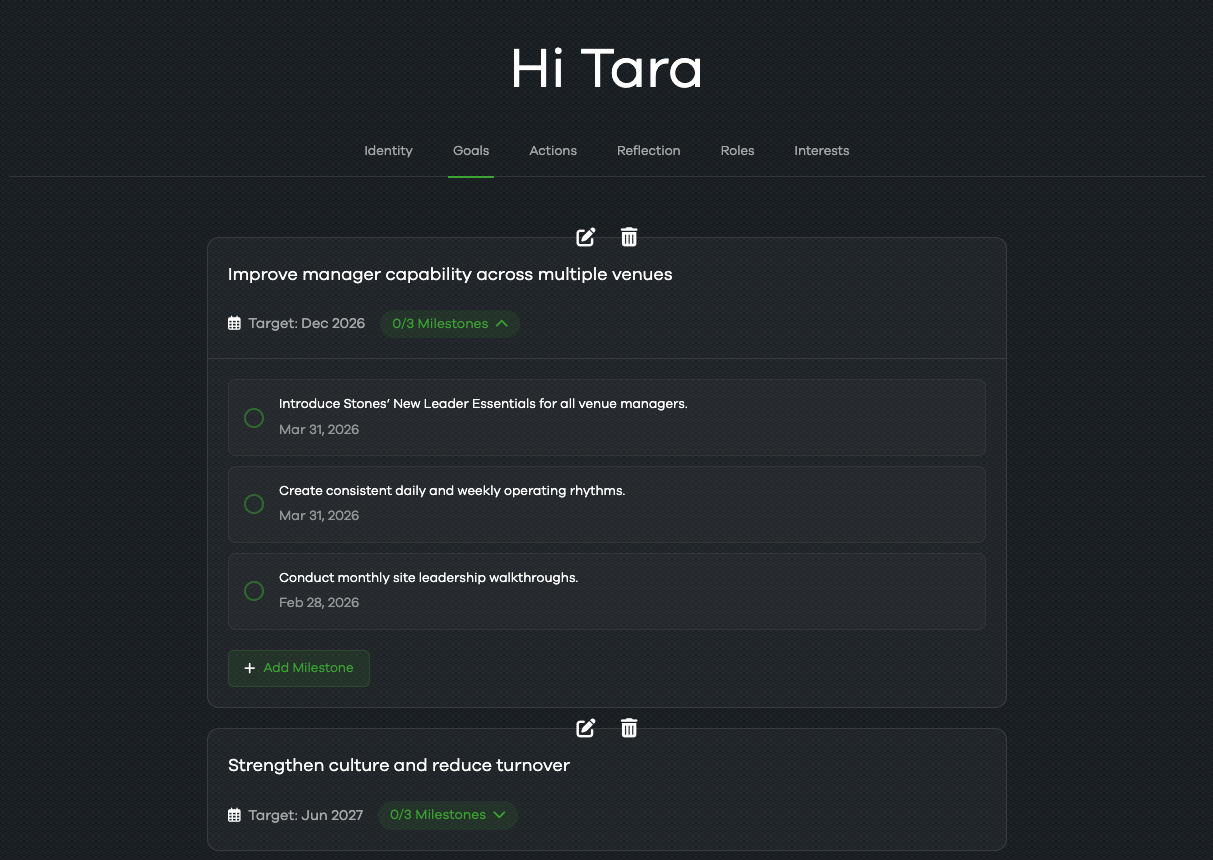Open the Roles tab
Image resolution: width=1213 pixels, height=860 pixels.
point(737,151)
